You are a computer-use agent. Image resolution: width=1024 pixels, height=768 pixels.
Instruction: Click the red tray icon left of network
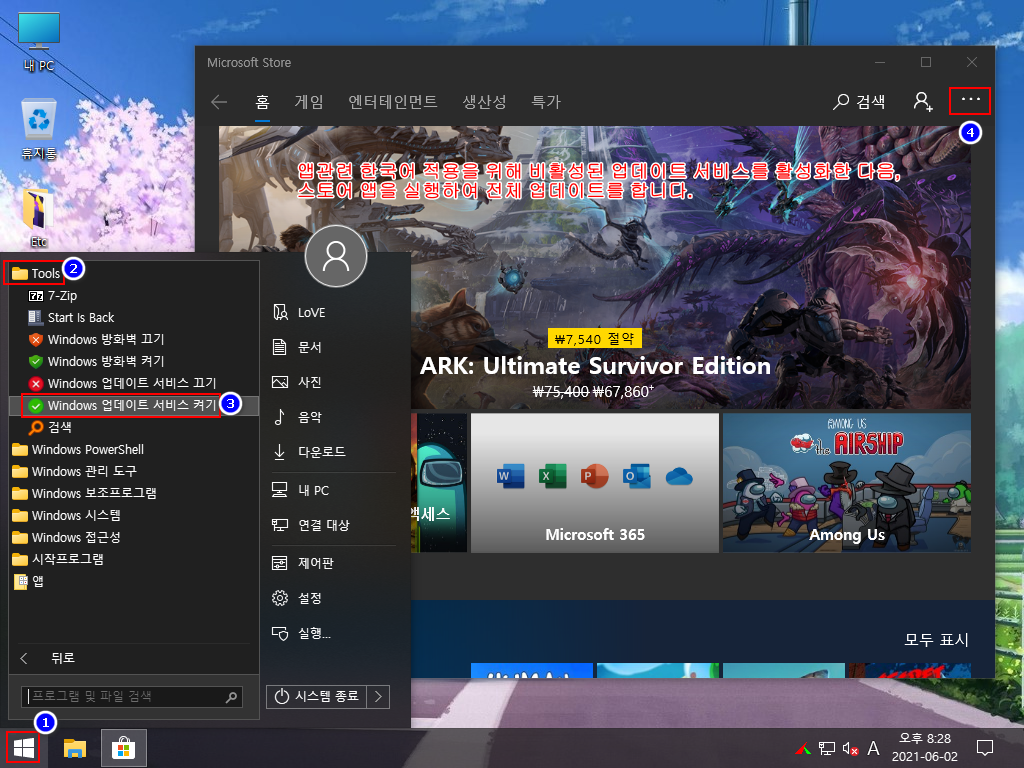803,748
